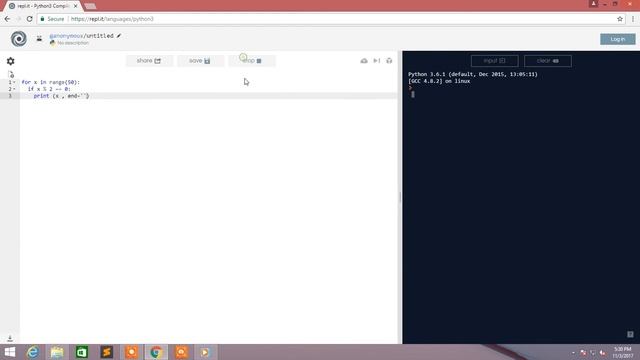The image size is (640, 360).
Task: Select the repl.it Python3 Compiler tab
Action: coord(43,6)
